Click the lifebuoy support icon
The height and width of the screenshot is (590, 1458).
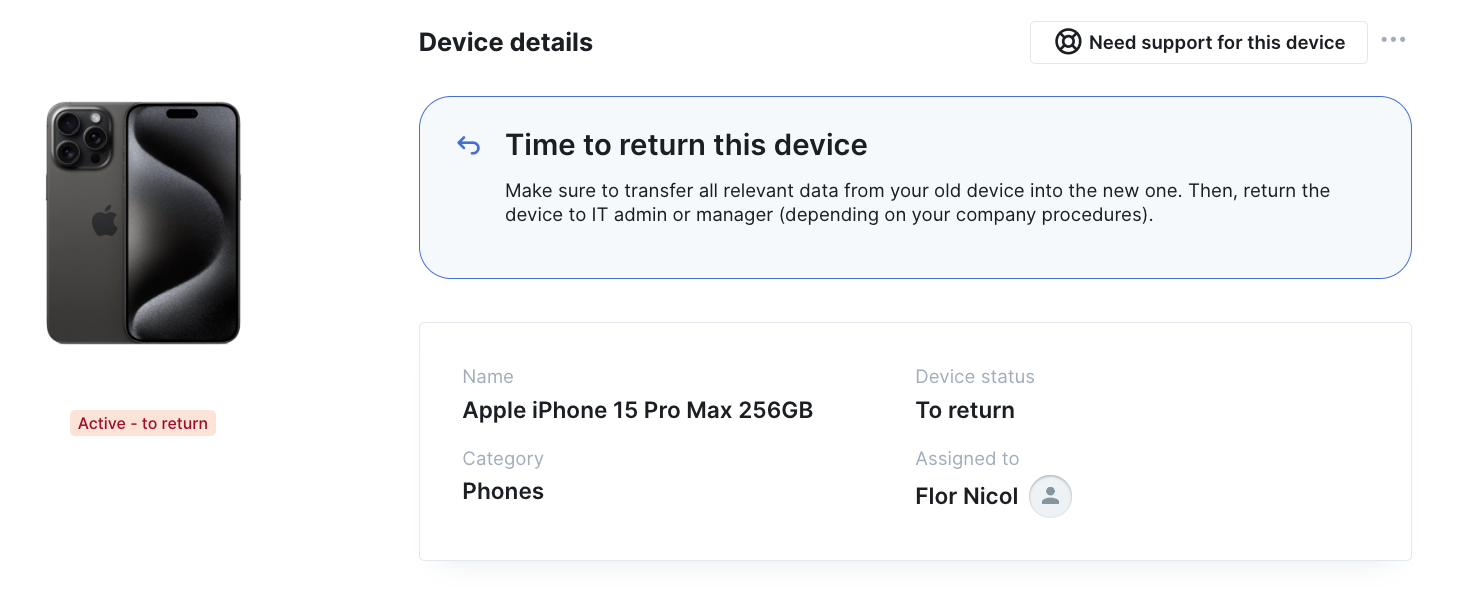tap(1068, 42)
